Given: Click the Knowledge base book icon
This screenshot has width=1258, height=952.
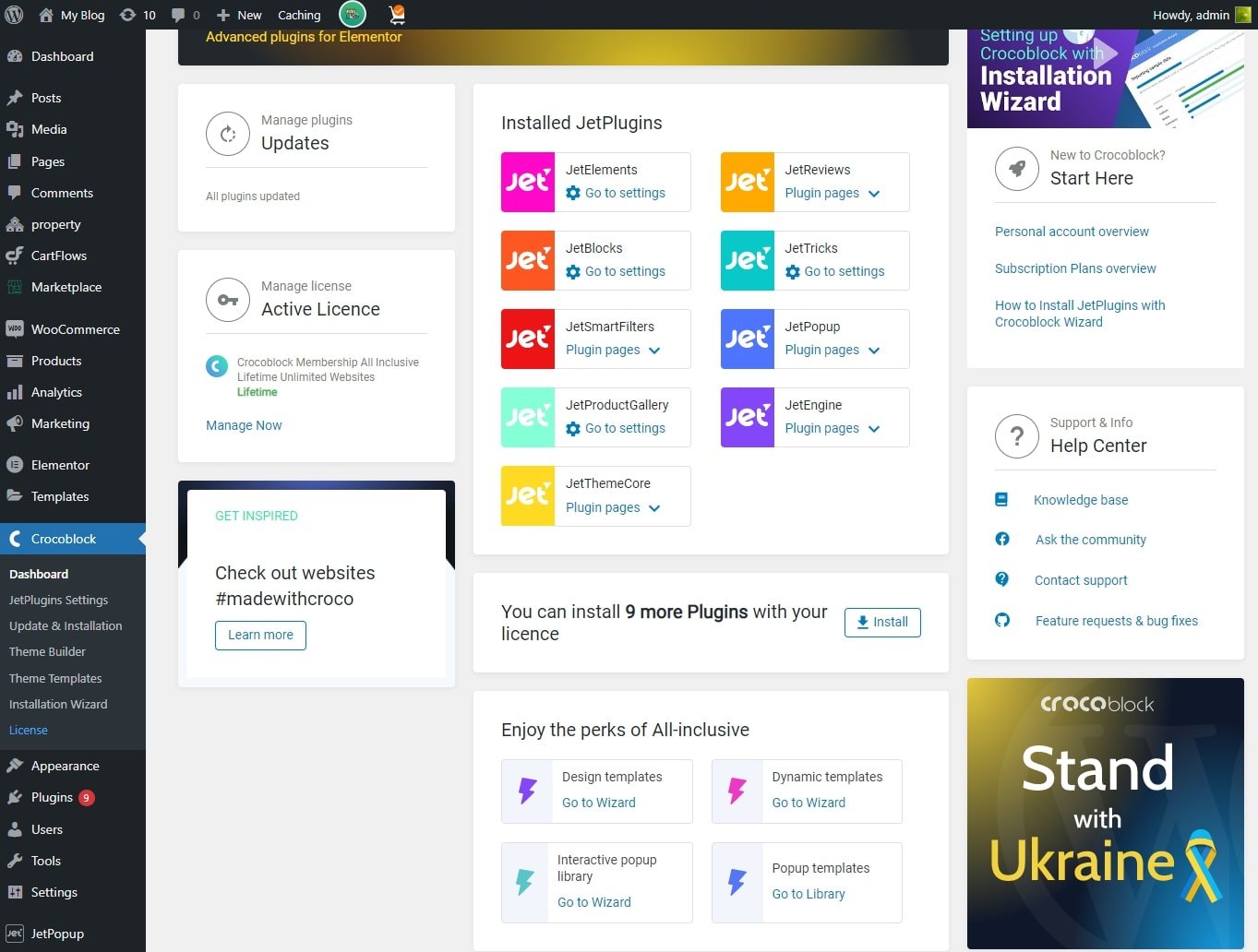Looking at the screenshot, I should pyautogui.click(x=1001, y=499).
